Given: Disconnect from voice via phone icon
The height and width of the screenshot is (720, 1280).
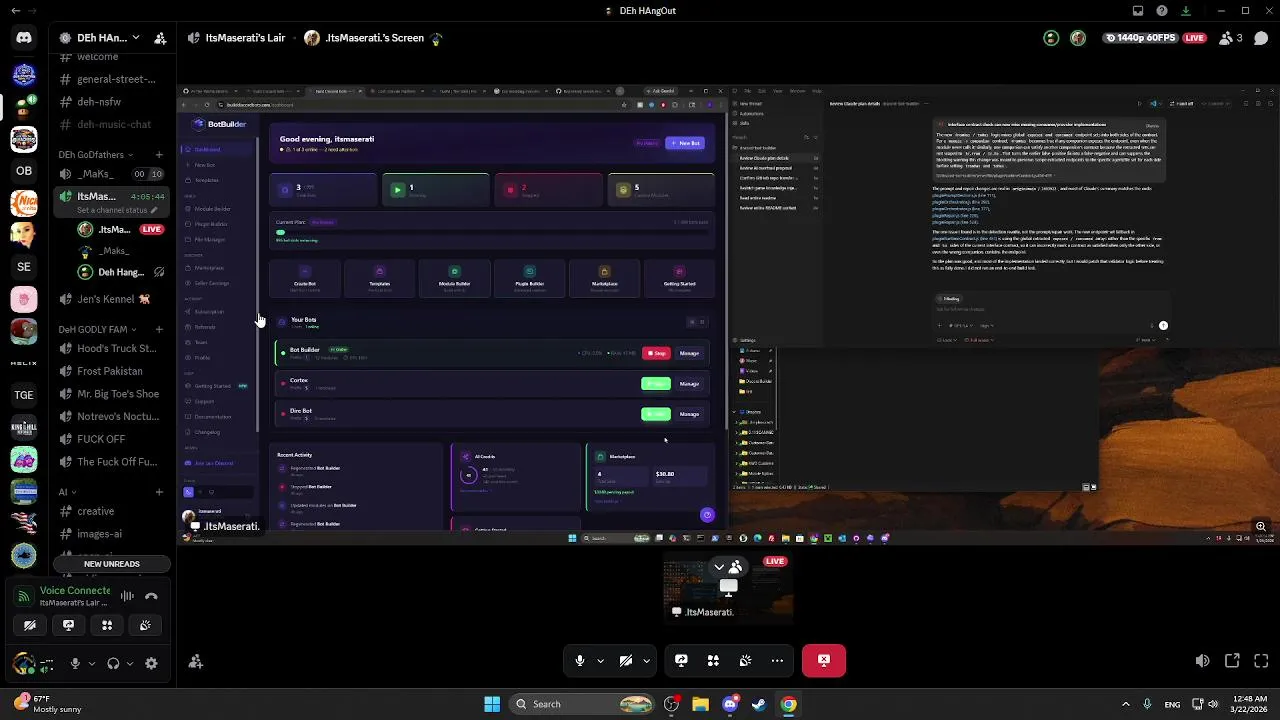Looking at the screenshot, I should click(x=152, y=596).
